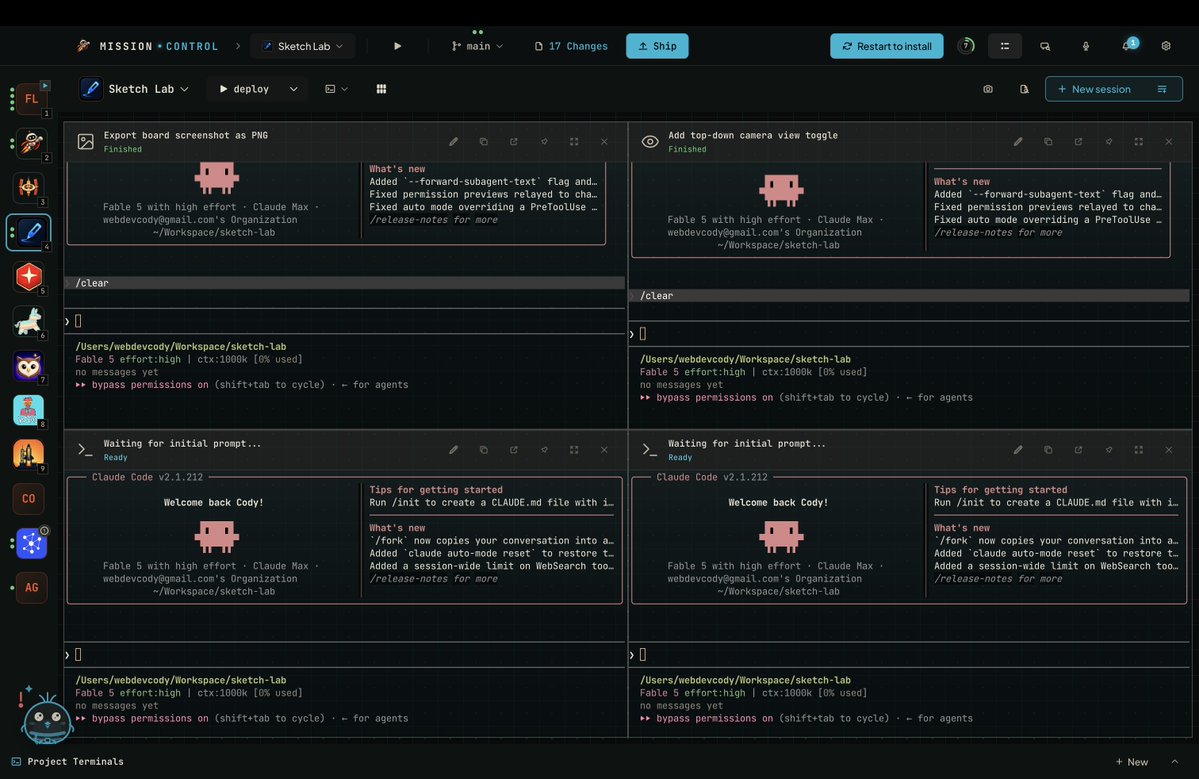Viewport: 1199px width, 779px height.
Task: Pin the Add top-down camera view session
Action: point(1109,141)
